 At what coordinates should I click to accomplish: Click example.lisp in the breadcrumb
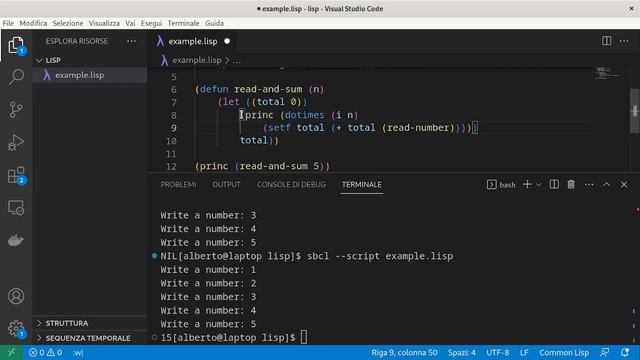(x=196, y=60)
